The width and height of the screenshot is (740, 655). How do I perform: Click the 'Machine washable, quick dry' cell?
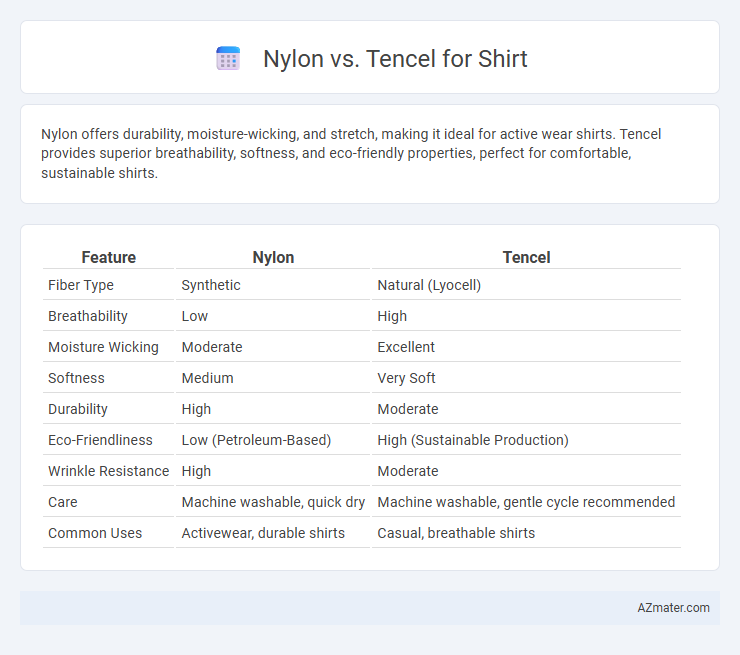[x=273, y=502]
